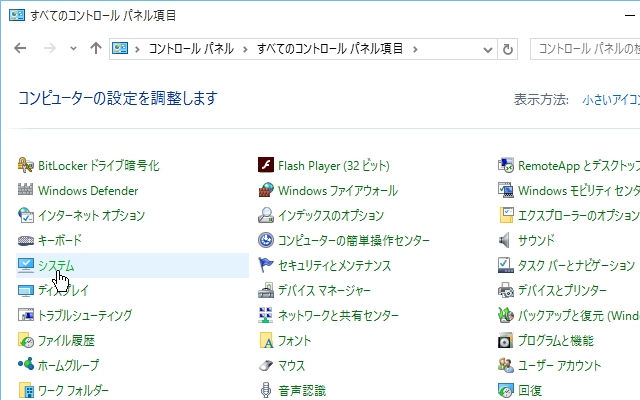Open the フォント icon
This screenshot has width=640, height=400.
[266, 340]
